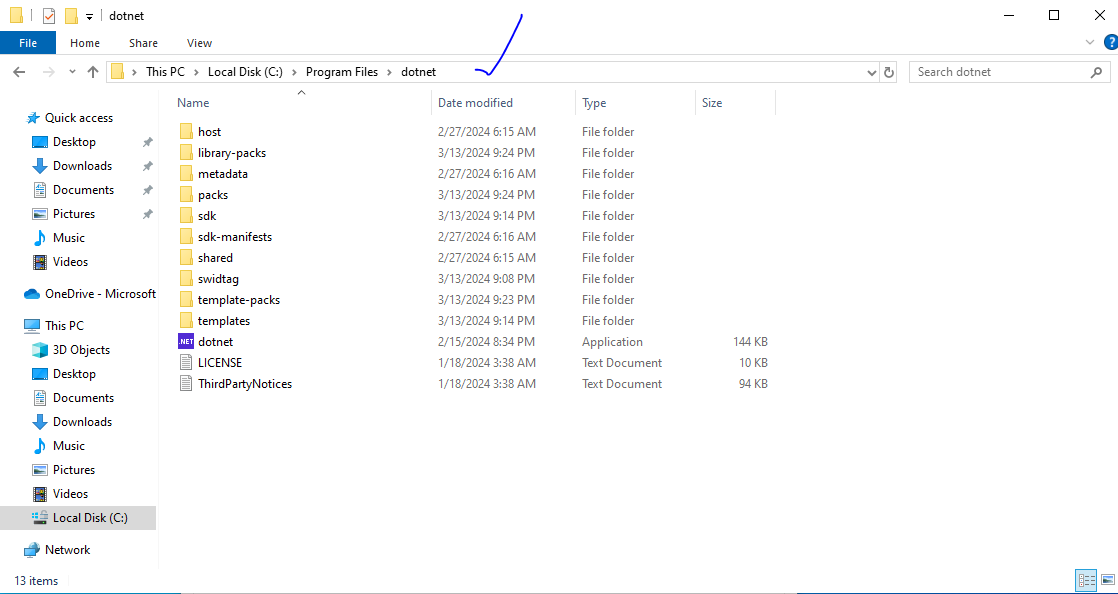Click the swidtag folder icon
The height and width of the screenshot is (594, 1118).
[x=186, y=279]
